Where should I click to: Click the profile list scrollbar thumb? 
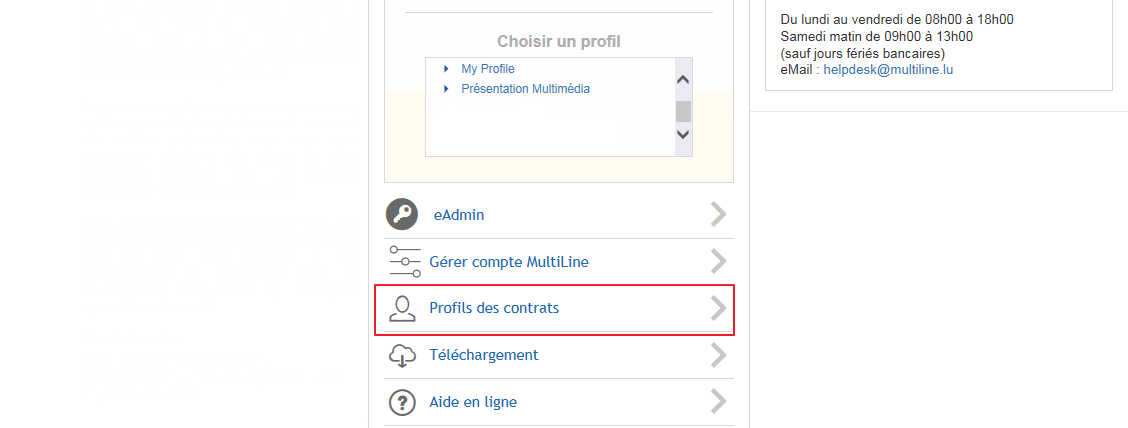pos(683,111)
